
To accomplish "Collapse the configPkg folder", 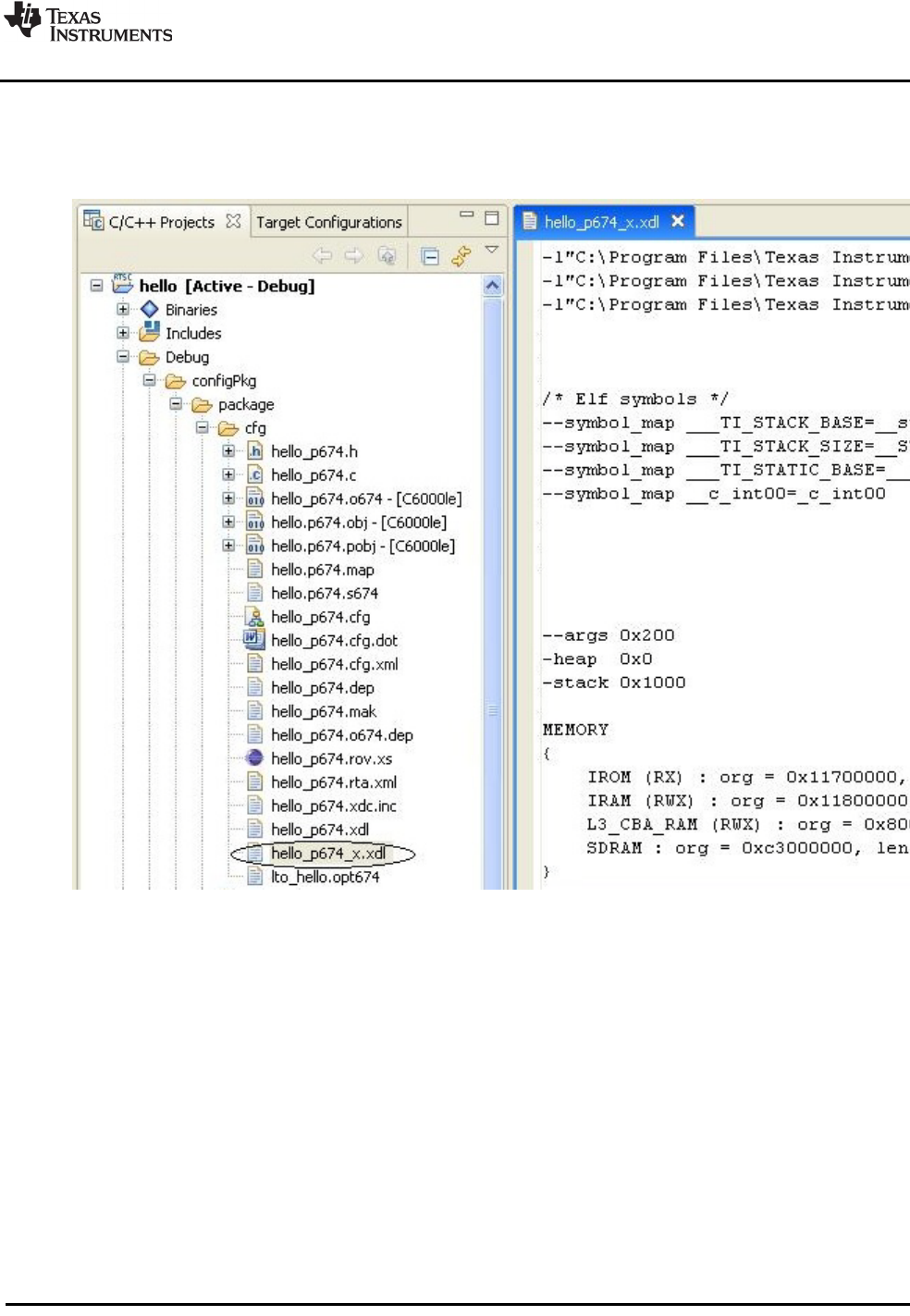I will click(149, 380).
